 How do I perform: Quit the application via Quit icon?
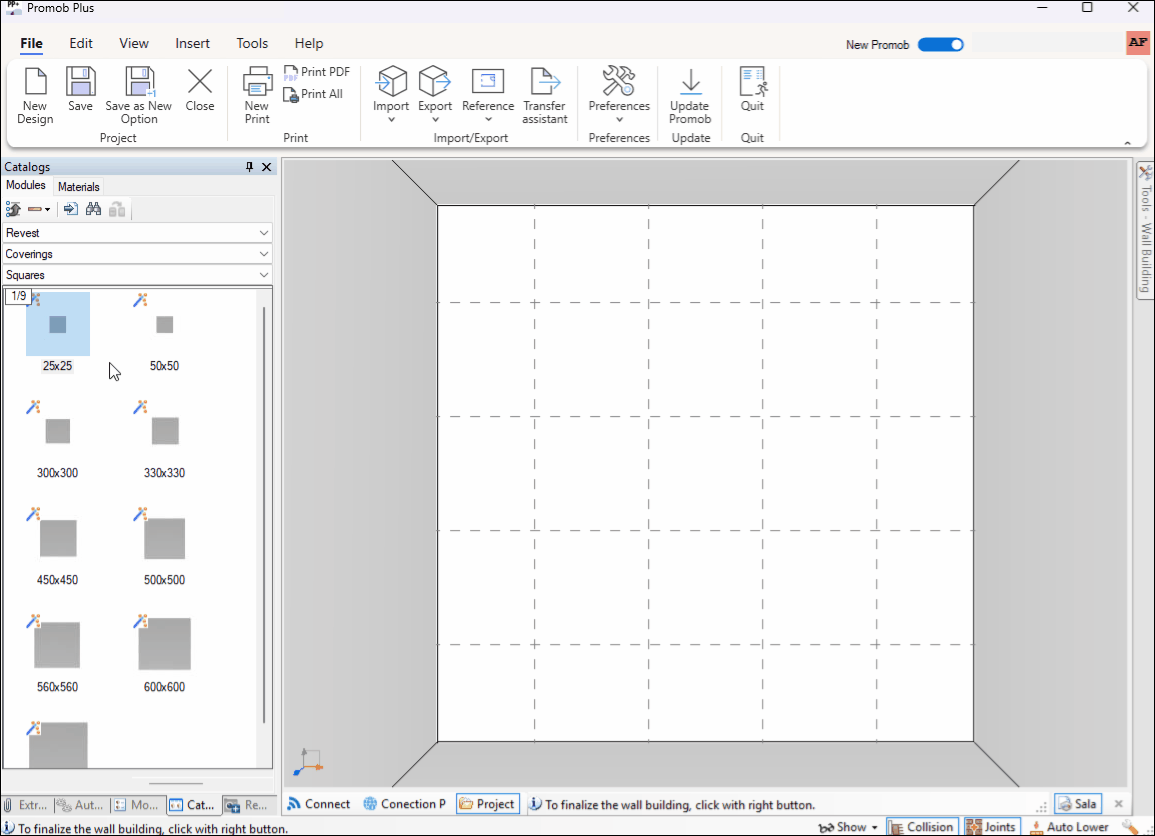pos(752,89)
